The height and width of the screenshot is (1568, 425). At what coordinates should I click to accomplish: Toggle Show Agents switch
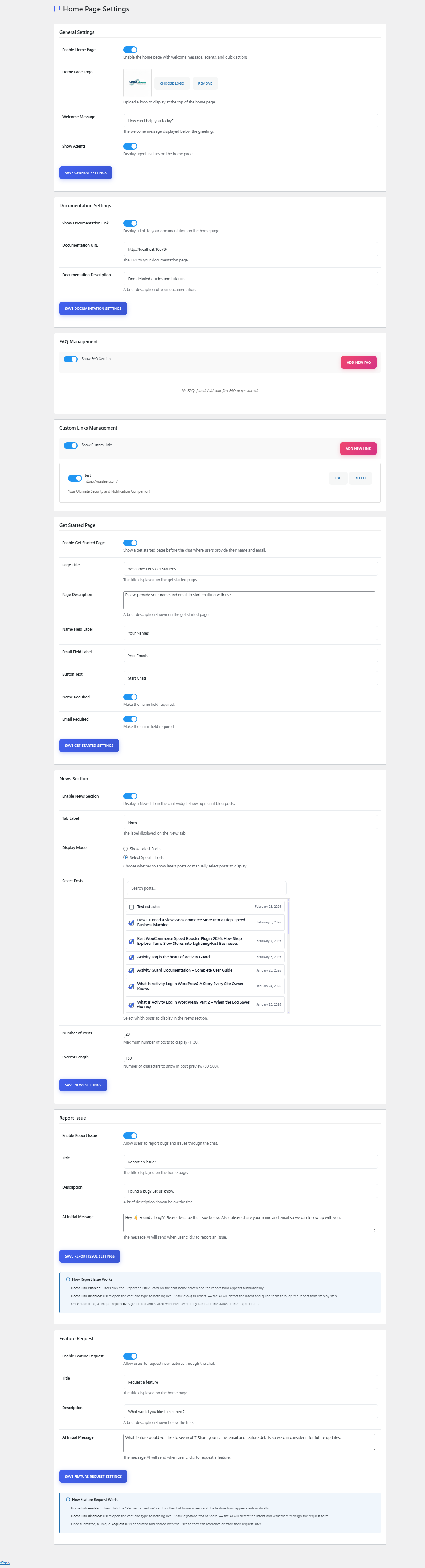[130, 146]
